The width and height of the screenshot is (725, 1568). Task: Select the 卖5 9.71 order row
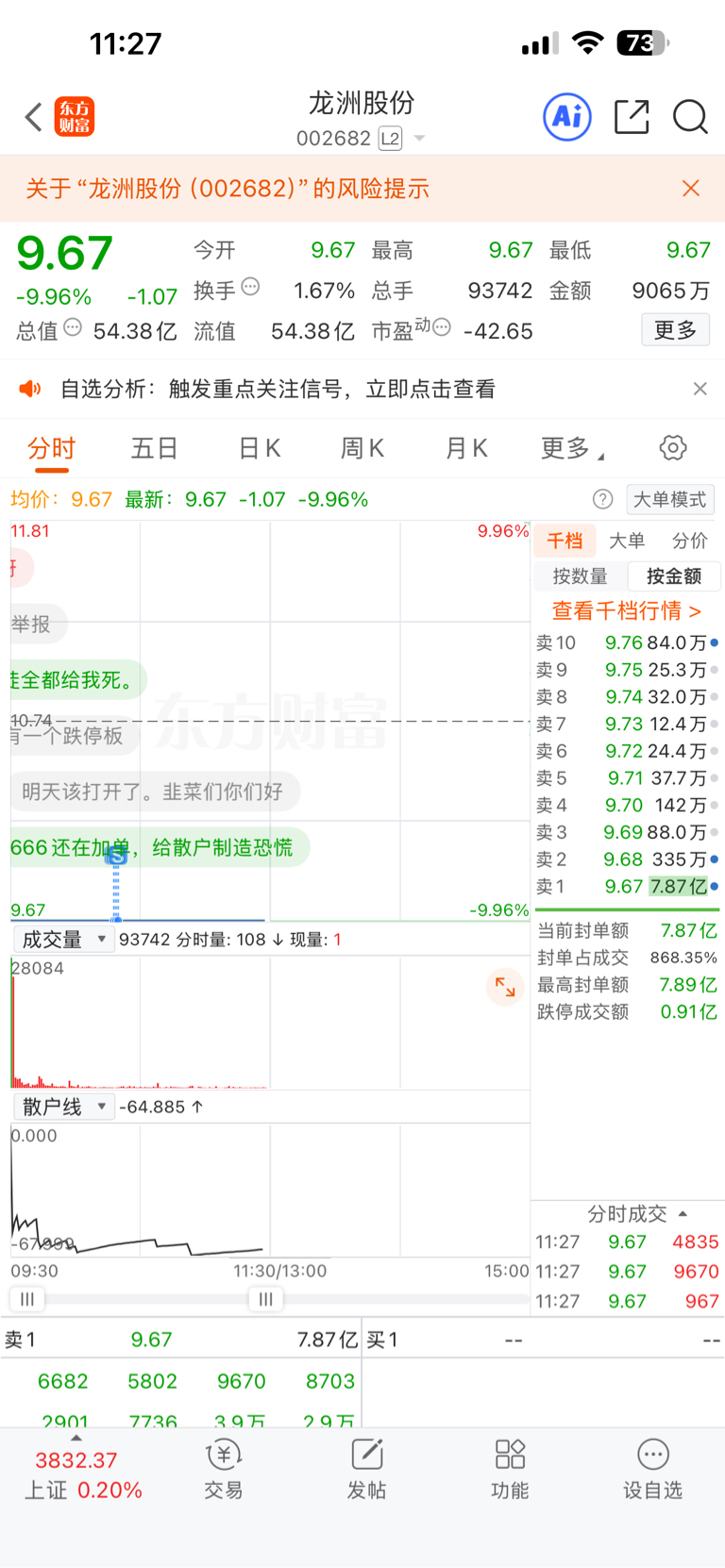point(627,778)
